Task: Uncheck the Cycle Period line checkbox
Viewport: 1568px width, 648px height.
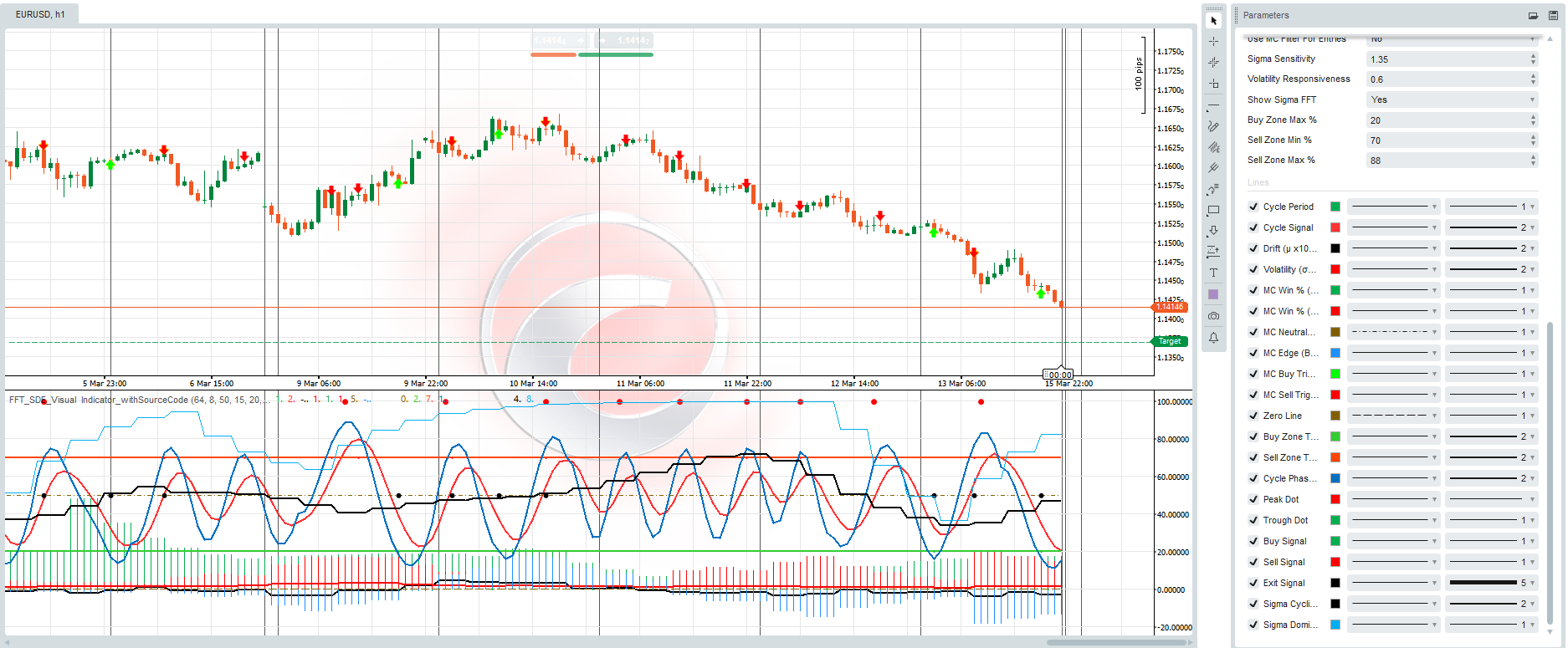Action: 1253,207
